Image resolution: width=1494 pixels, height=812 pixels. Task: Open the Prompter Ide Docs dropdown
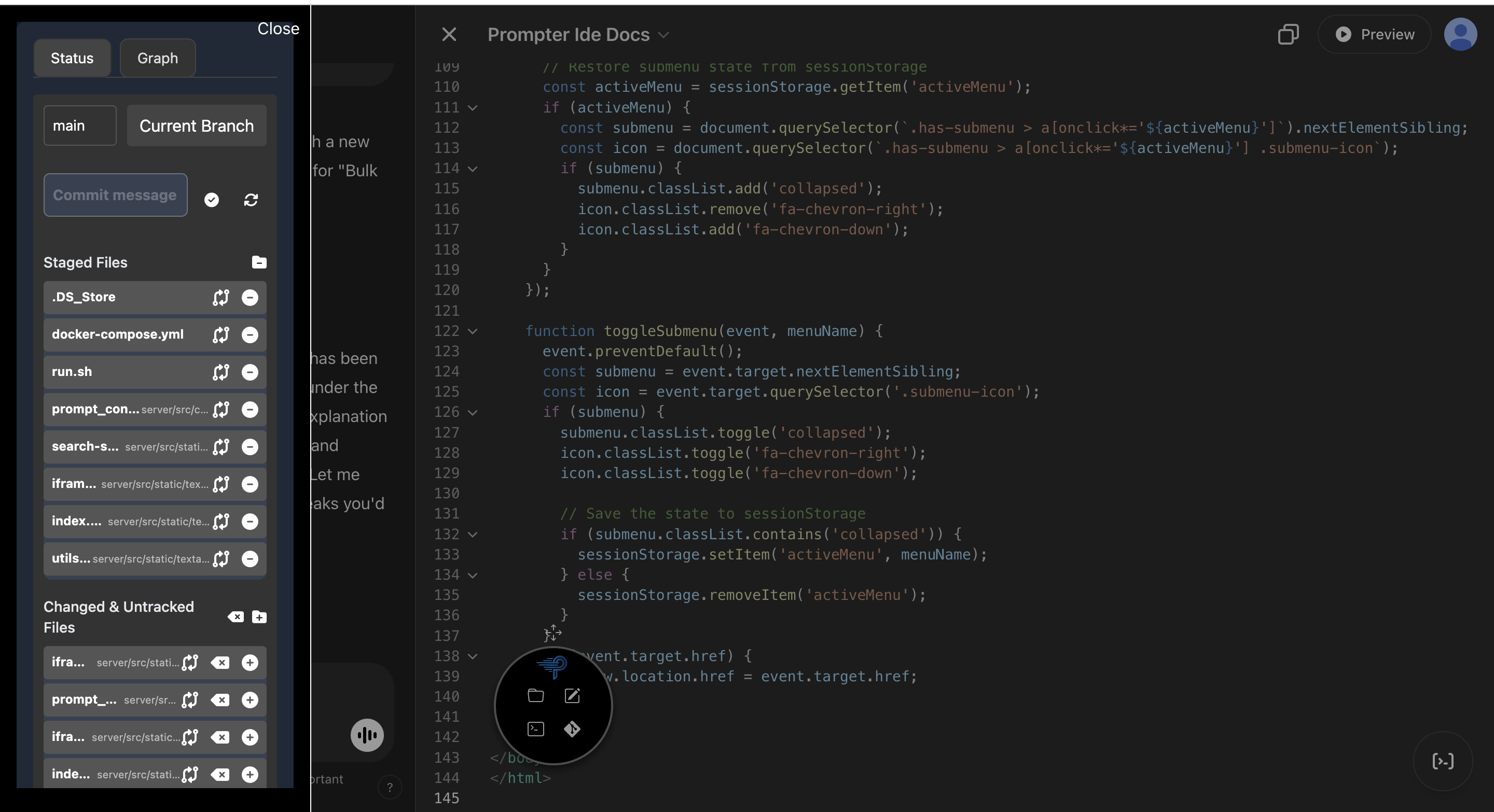(x=578, y=35)
